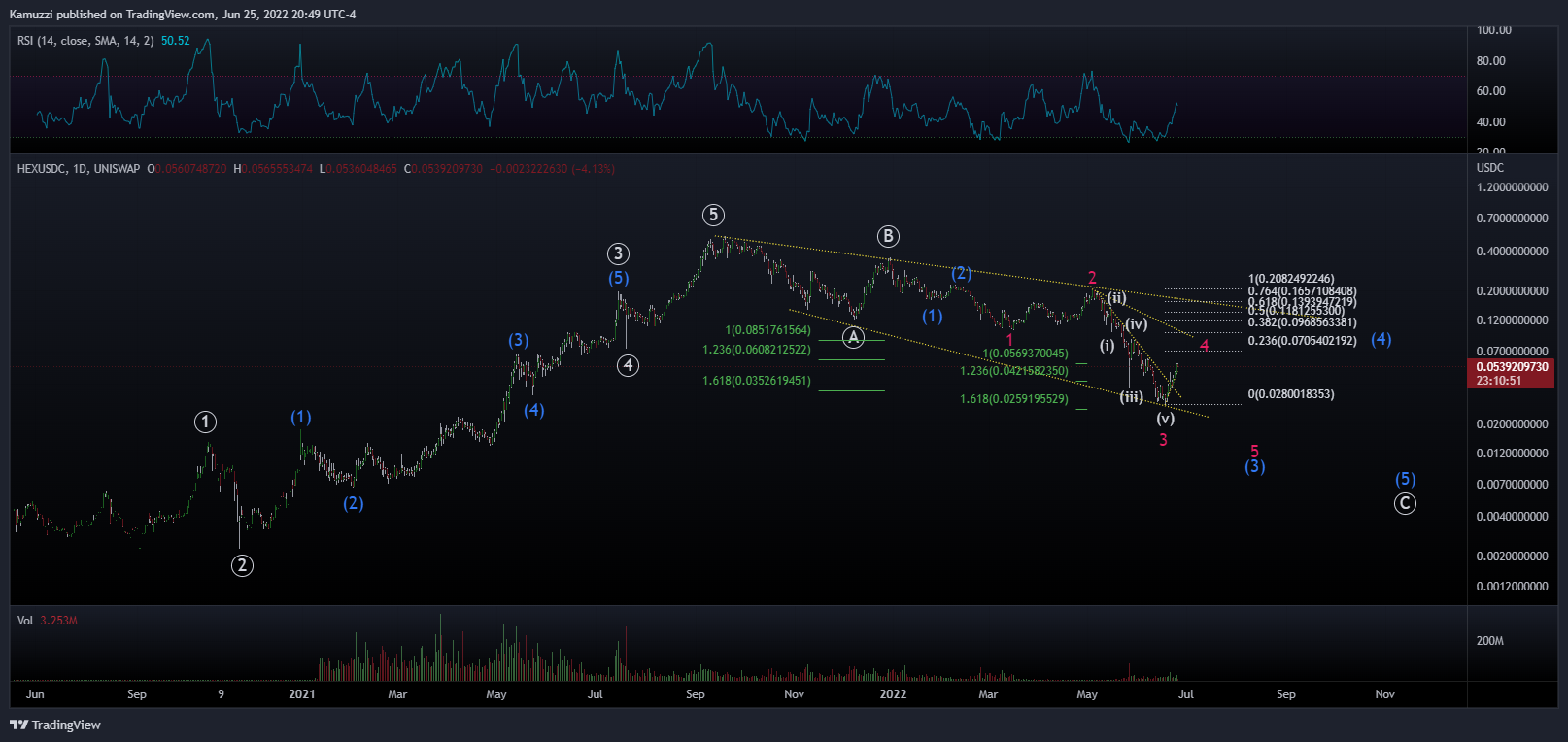Click the Vol indicator label

tap(25, 621)
